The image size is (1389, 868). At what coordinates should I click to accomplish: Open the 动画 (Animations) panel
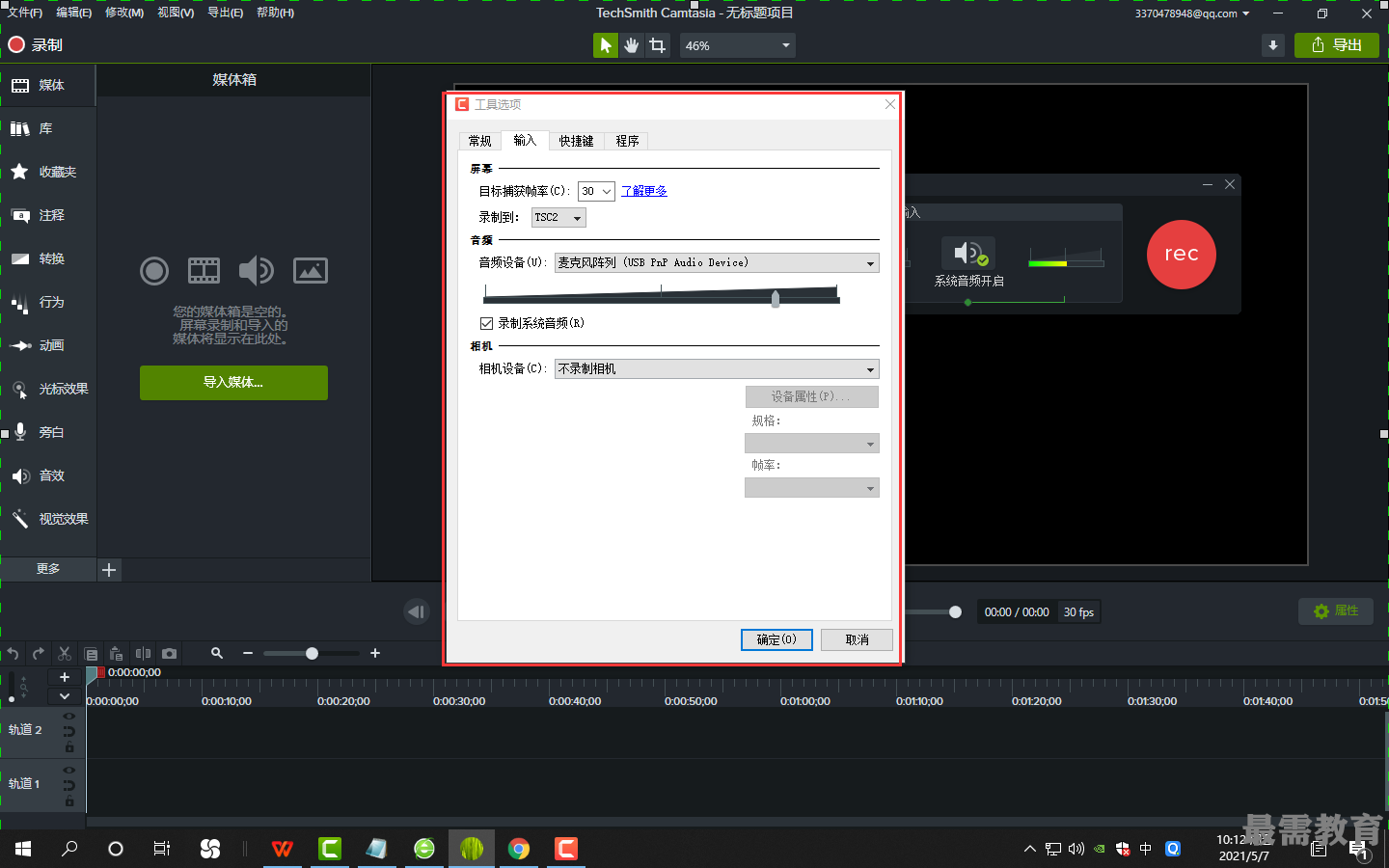pos(48,346)
